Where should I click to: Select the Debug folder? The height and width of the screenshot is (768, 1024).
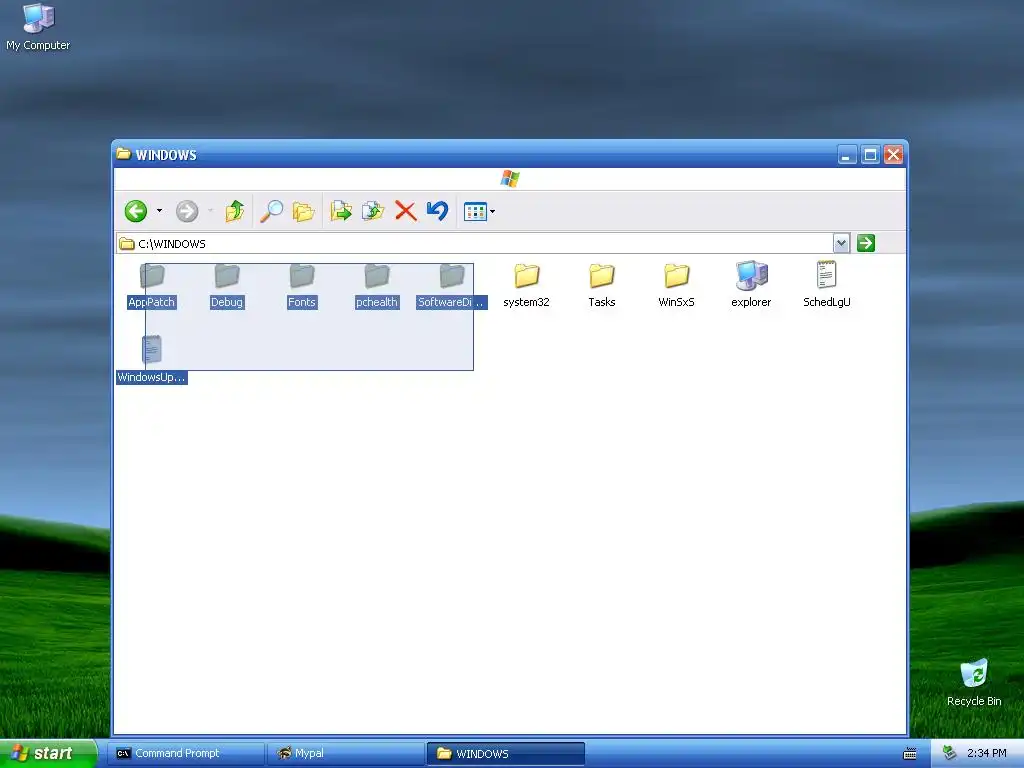[x=227, y=285]
